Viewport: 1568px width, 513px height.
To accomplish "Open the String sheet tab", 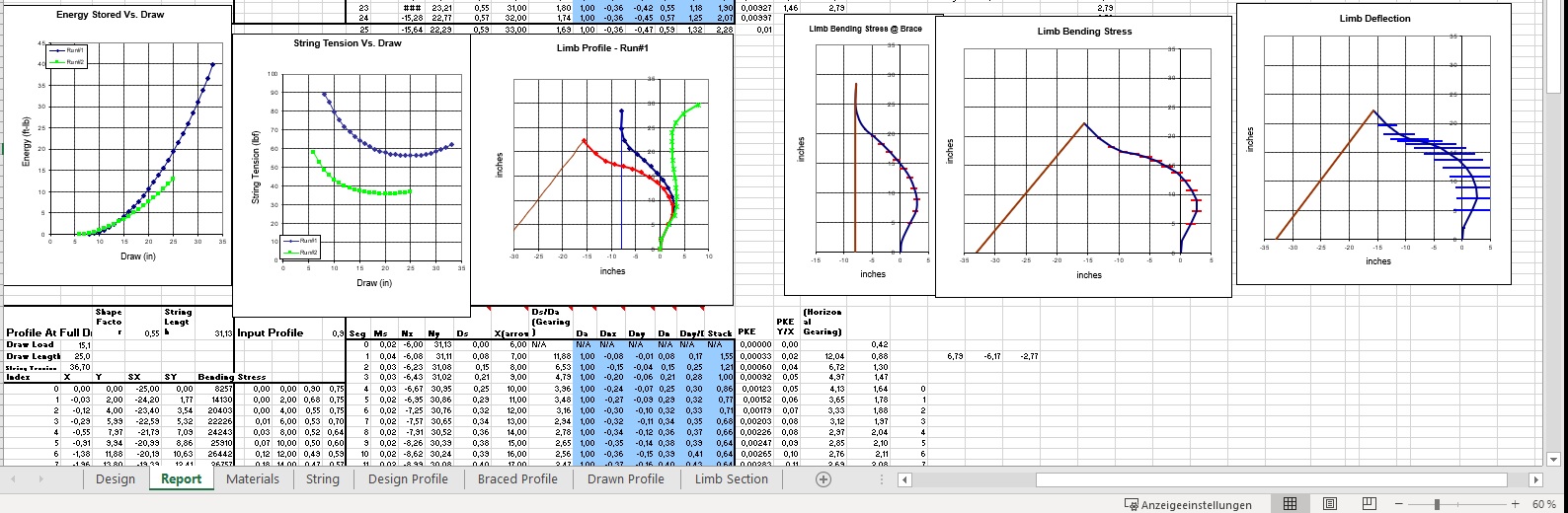I will (323, 479).
